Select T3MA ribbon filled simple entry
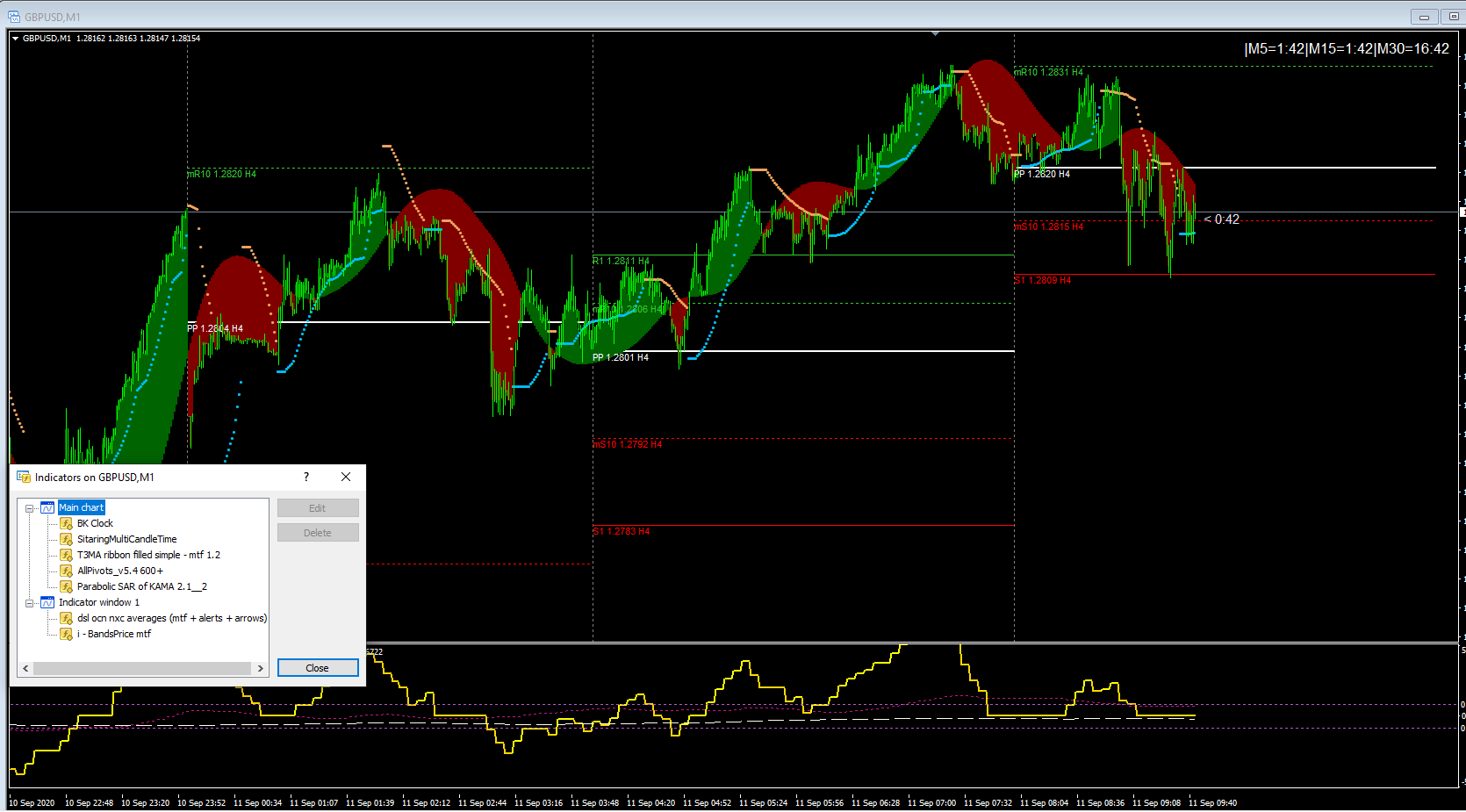Image resolution: width=1466 pixels, height=812 pixels. pos(148,555)
